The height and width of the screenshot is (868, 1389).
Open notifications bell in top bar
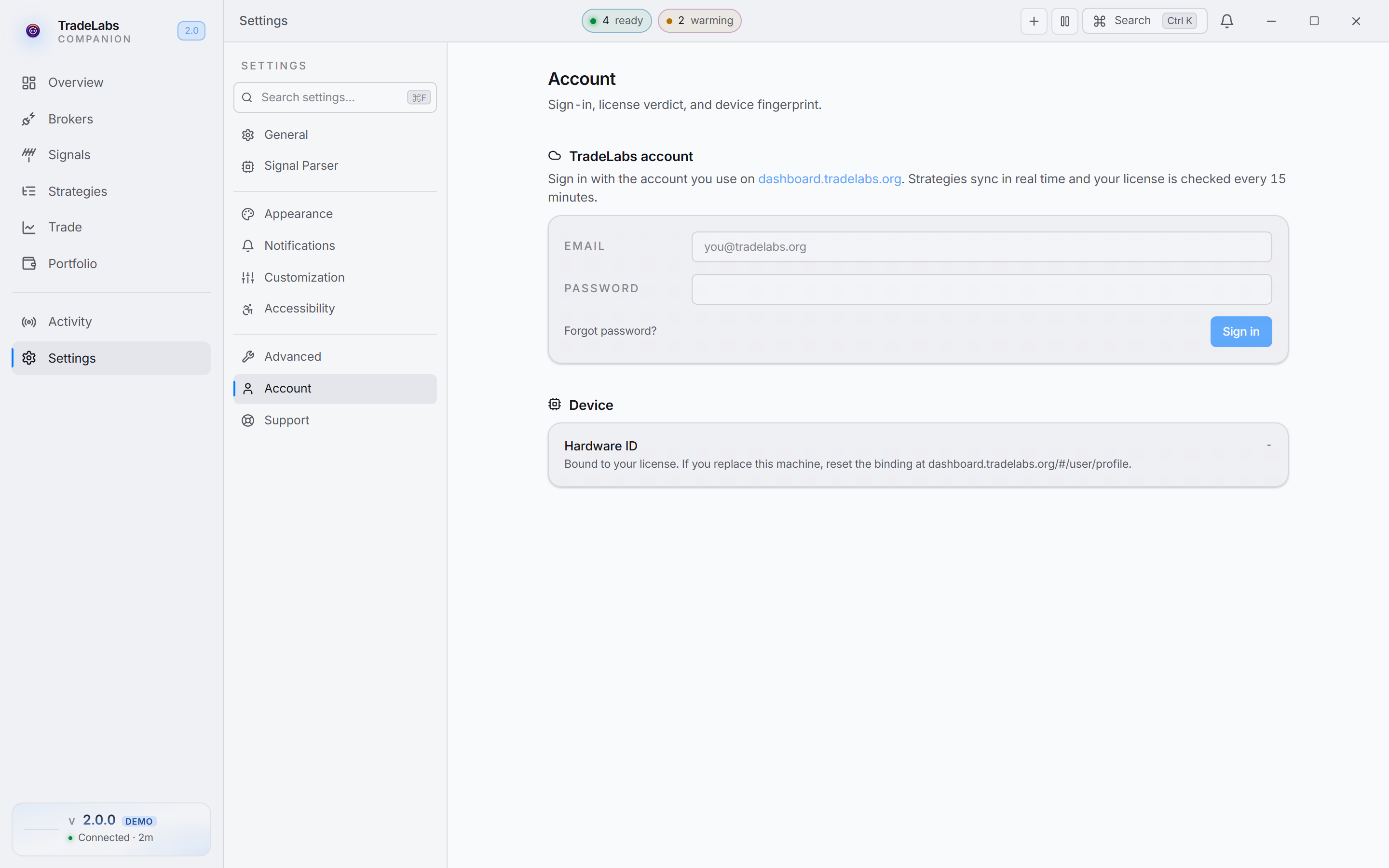(x=1227, y=21)
